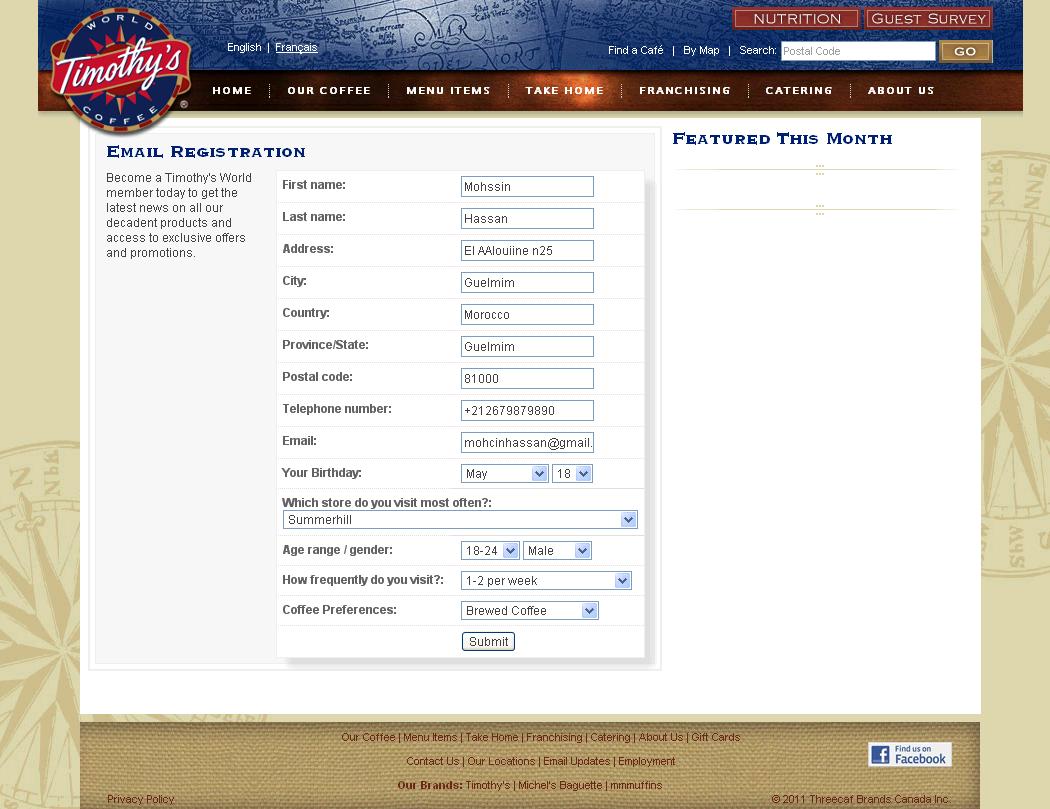Go to HOME in navigation bar

232,90
